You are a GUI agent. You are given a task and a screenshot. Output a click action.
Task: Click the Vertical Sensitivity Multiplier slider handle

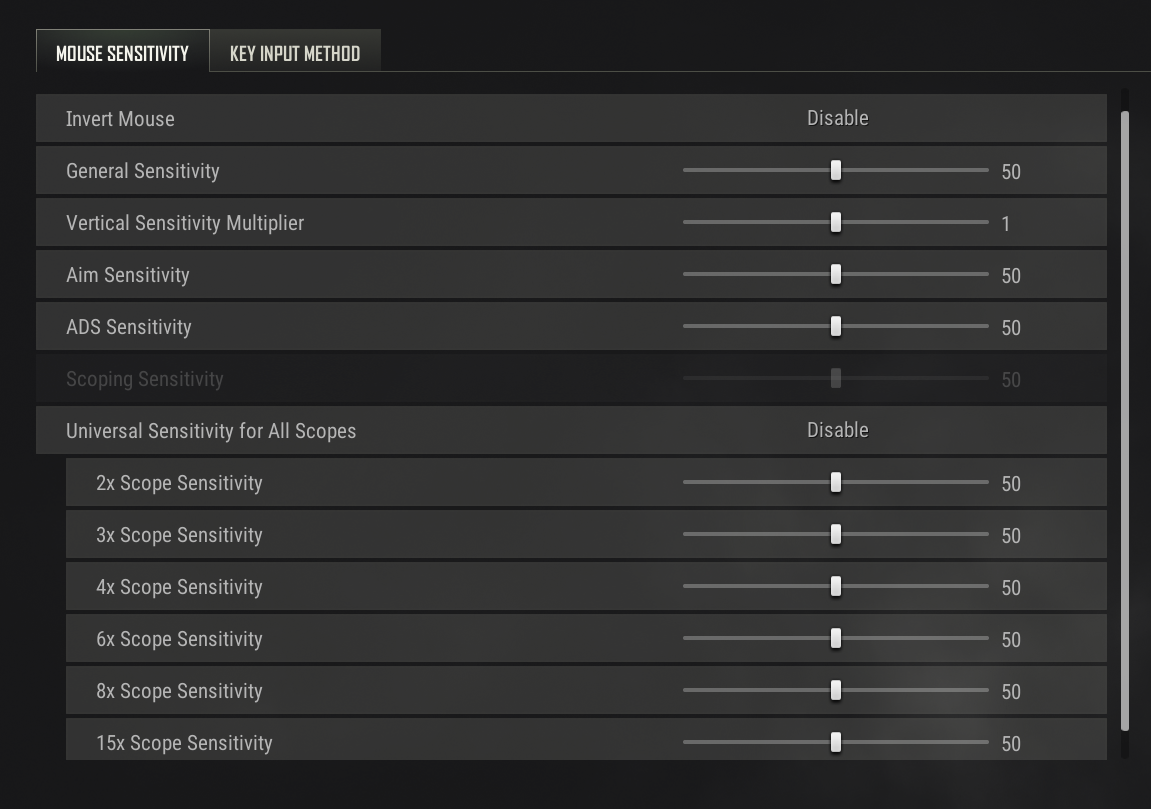836,223
